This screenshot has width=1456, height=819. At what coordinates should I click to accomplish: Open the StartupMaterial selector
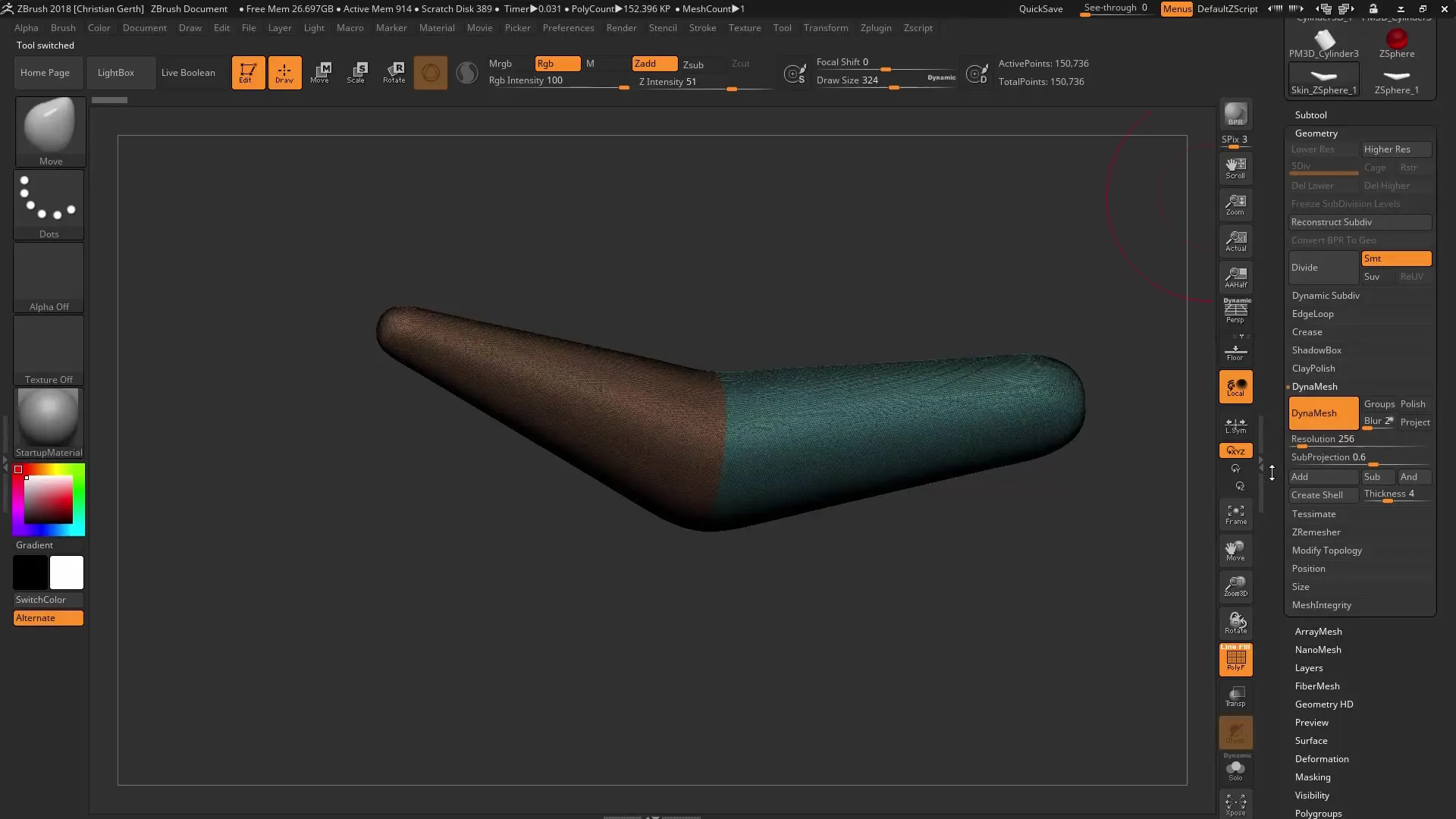coord(49,422)
